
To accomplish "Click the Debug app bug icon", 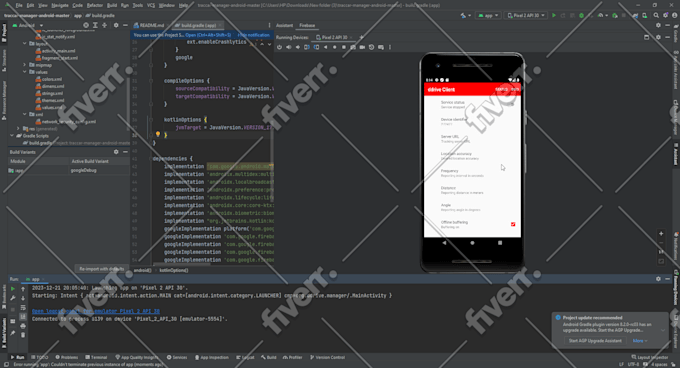I will (x=582, y=15).
